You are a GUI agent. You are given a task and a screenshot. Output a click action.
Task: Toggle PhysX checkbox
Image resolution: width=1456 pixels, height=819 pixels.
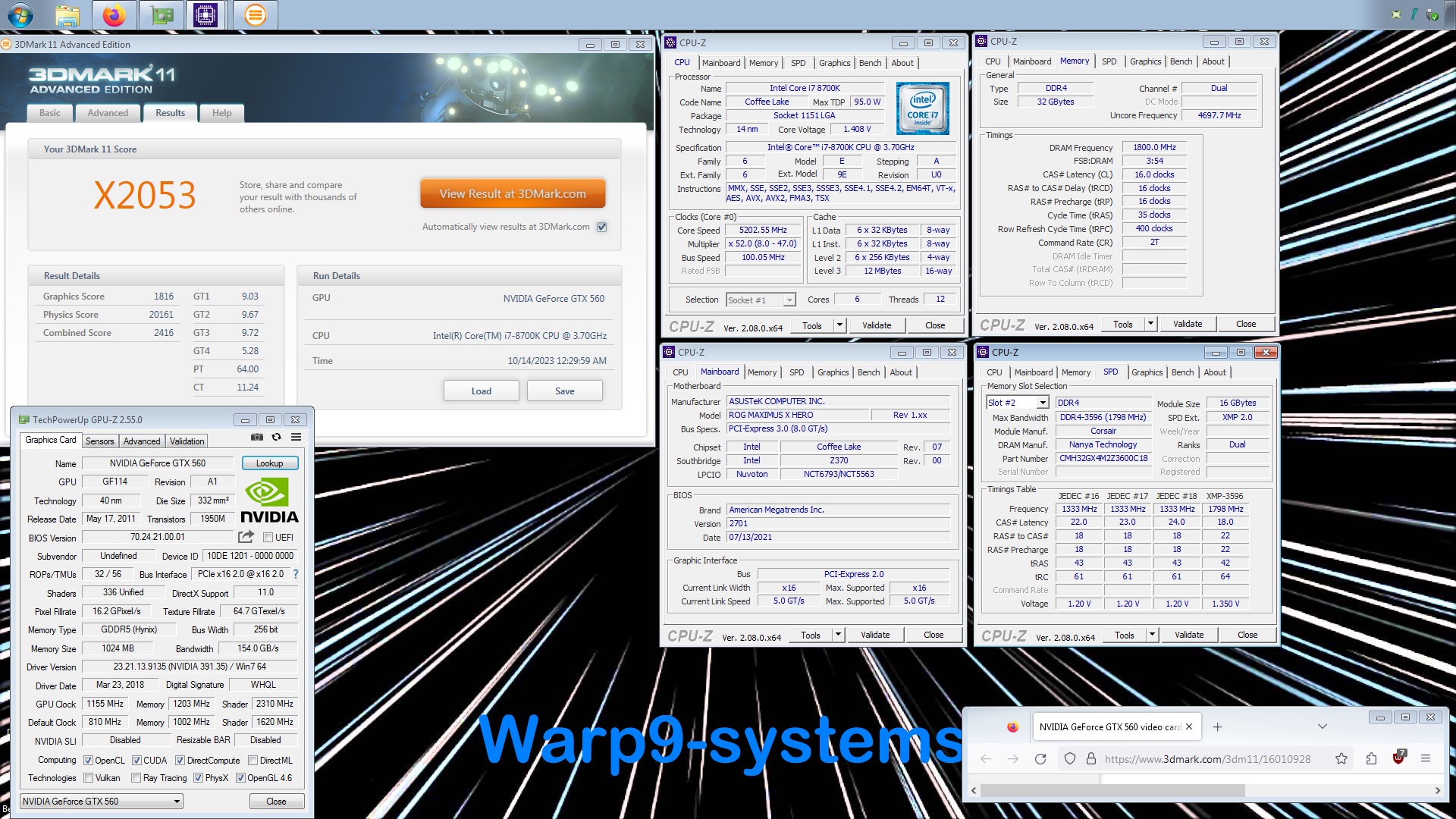198,778
